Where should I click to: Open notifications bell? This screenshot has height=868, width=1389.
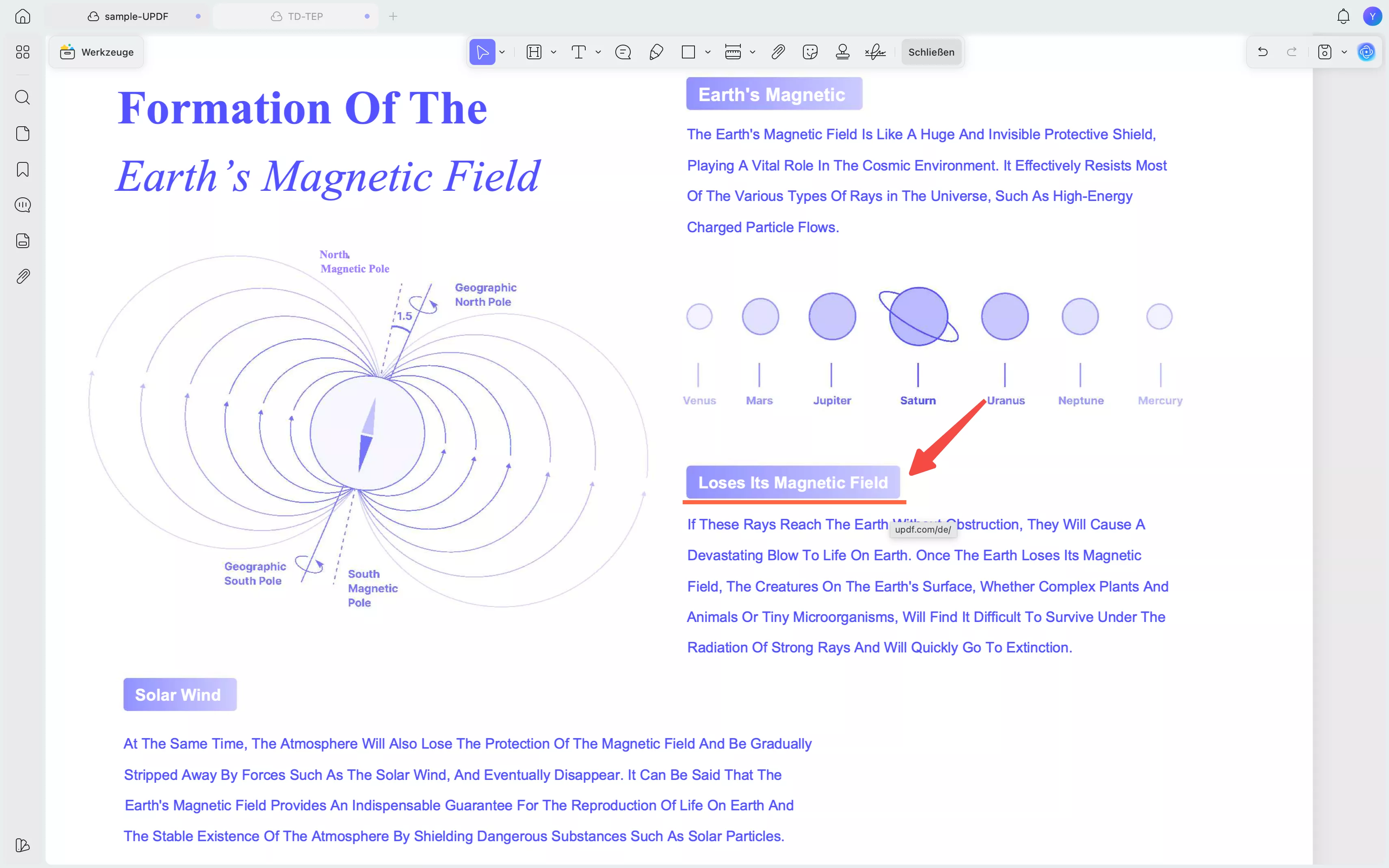[x=1343, y=17]
